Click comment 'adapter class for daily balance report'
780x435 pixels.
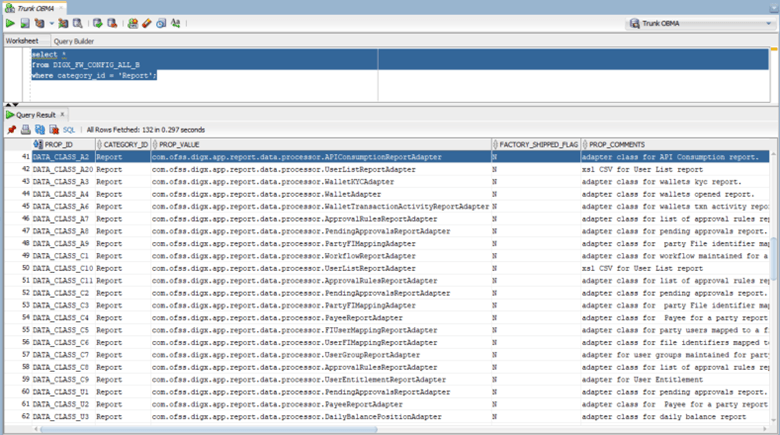click(x=664, y=417)
